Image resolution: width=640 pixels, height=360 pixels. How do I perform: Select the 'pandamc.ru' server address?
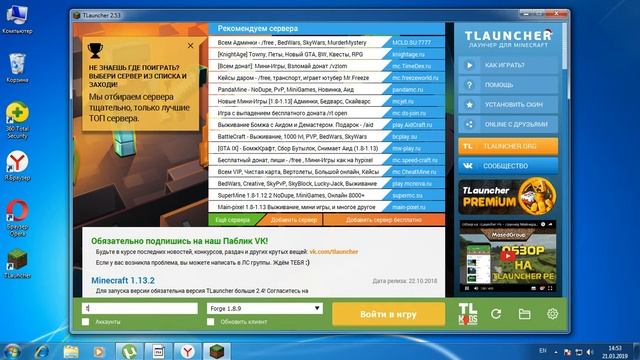click(407, 89)
